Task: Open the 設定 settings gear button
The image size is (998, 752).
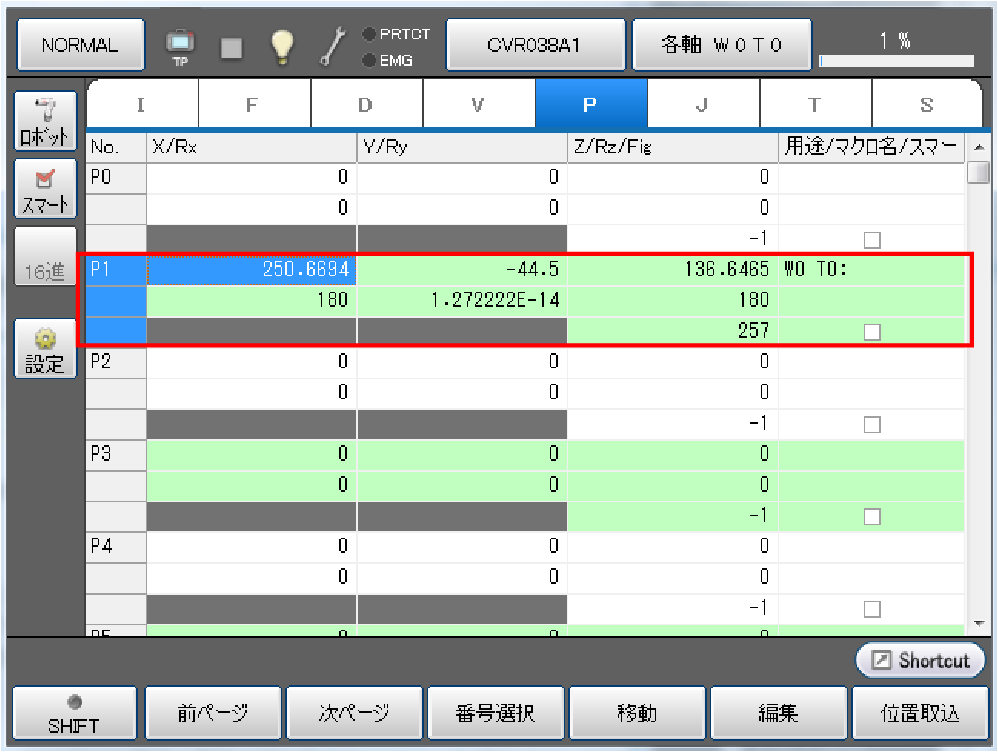Action: click(45, 349)
